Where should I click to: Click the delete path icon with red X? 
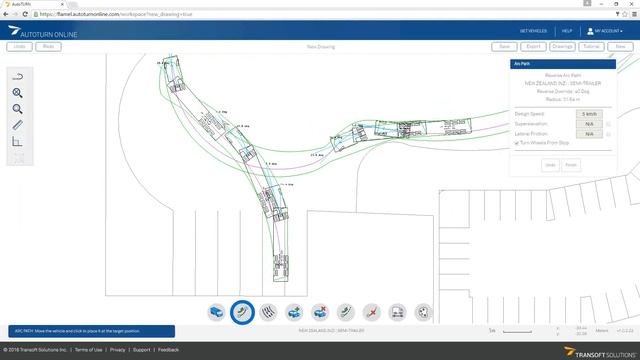[371, 313]
